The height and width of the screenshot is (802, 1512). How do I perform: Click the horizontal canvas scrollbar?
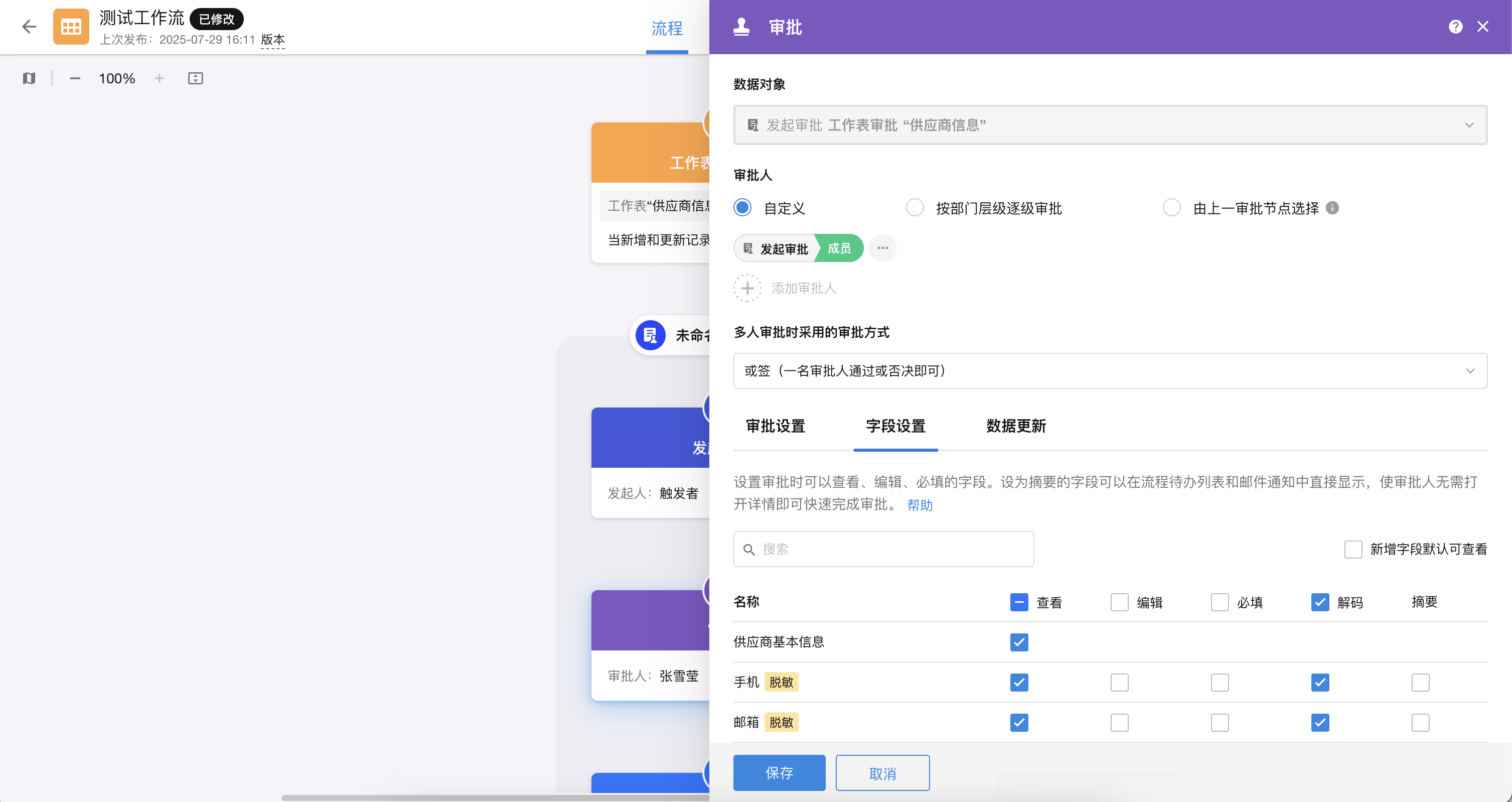[x=495, y=797]
